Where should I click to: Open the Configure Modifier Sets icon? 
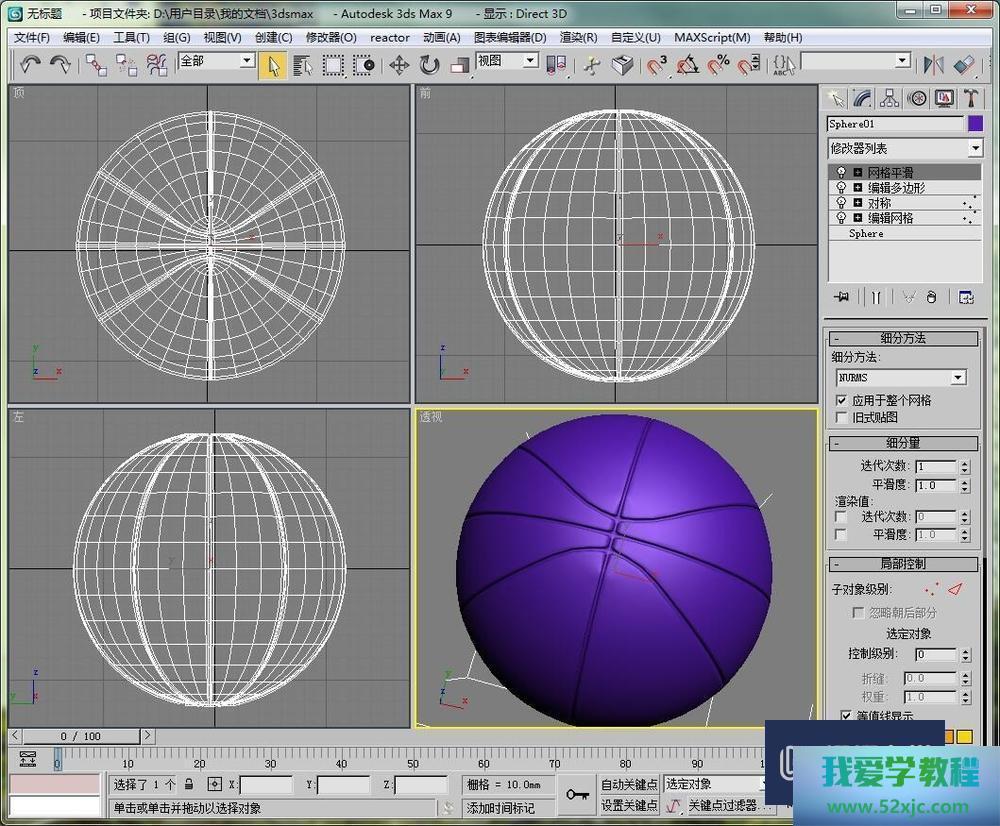966,297
